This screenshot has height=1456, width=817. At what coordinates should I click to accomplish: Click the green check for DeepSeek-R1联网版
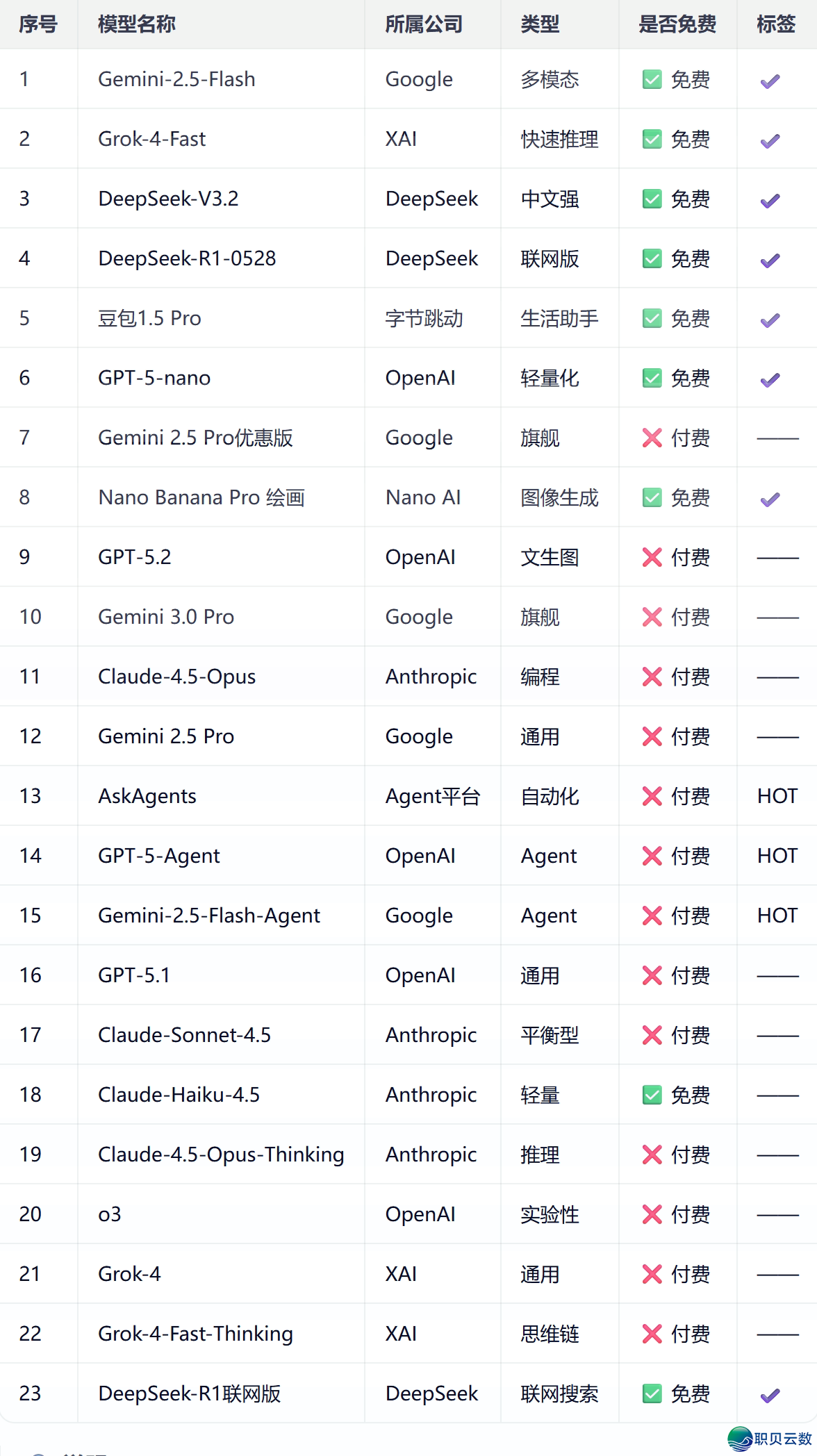[x=652, y=1393]
